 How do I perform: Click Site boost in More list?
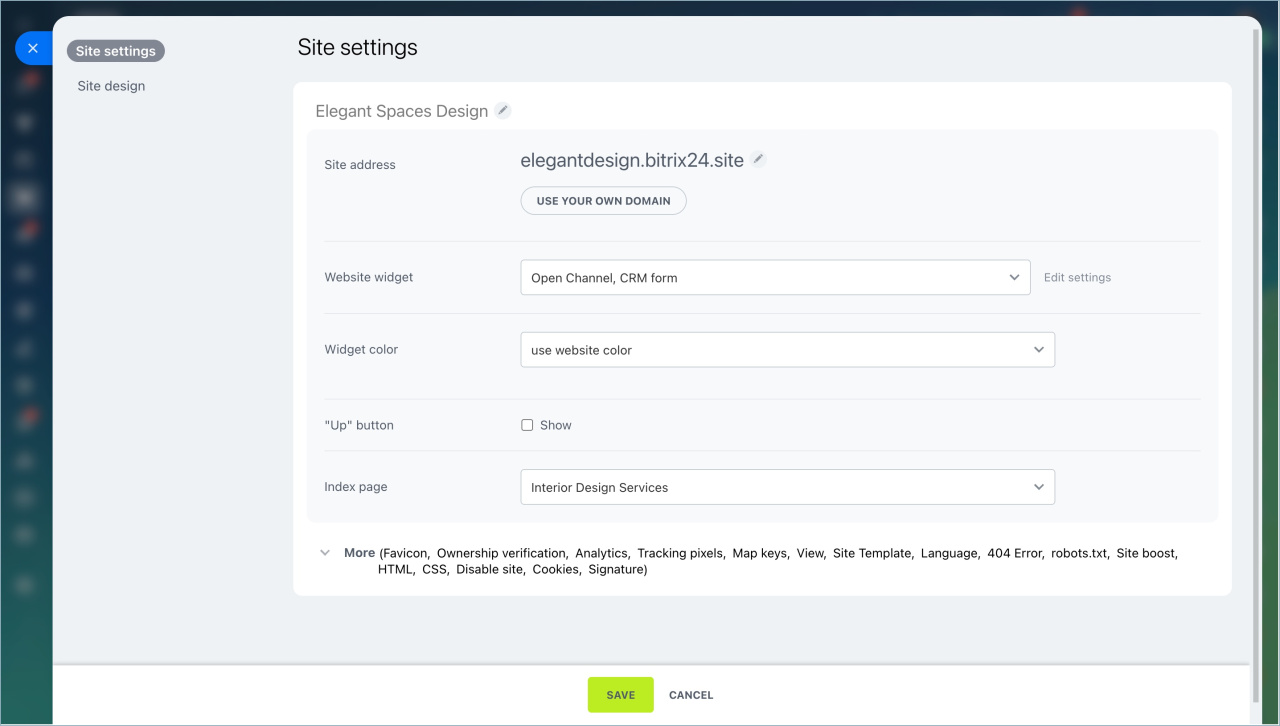pyautogui.click(x=1146, y=553)
